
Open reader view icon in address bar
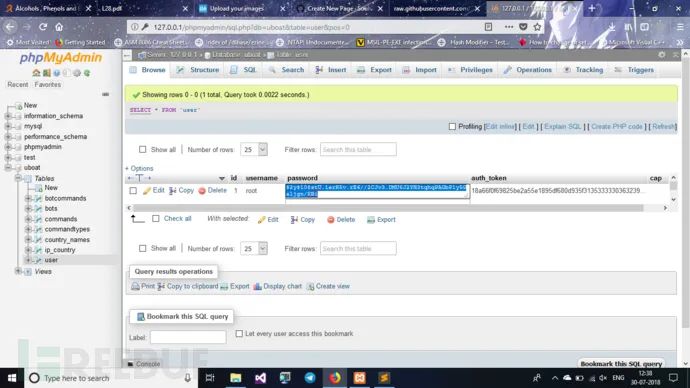click(x=488, y=27)
